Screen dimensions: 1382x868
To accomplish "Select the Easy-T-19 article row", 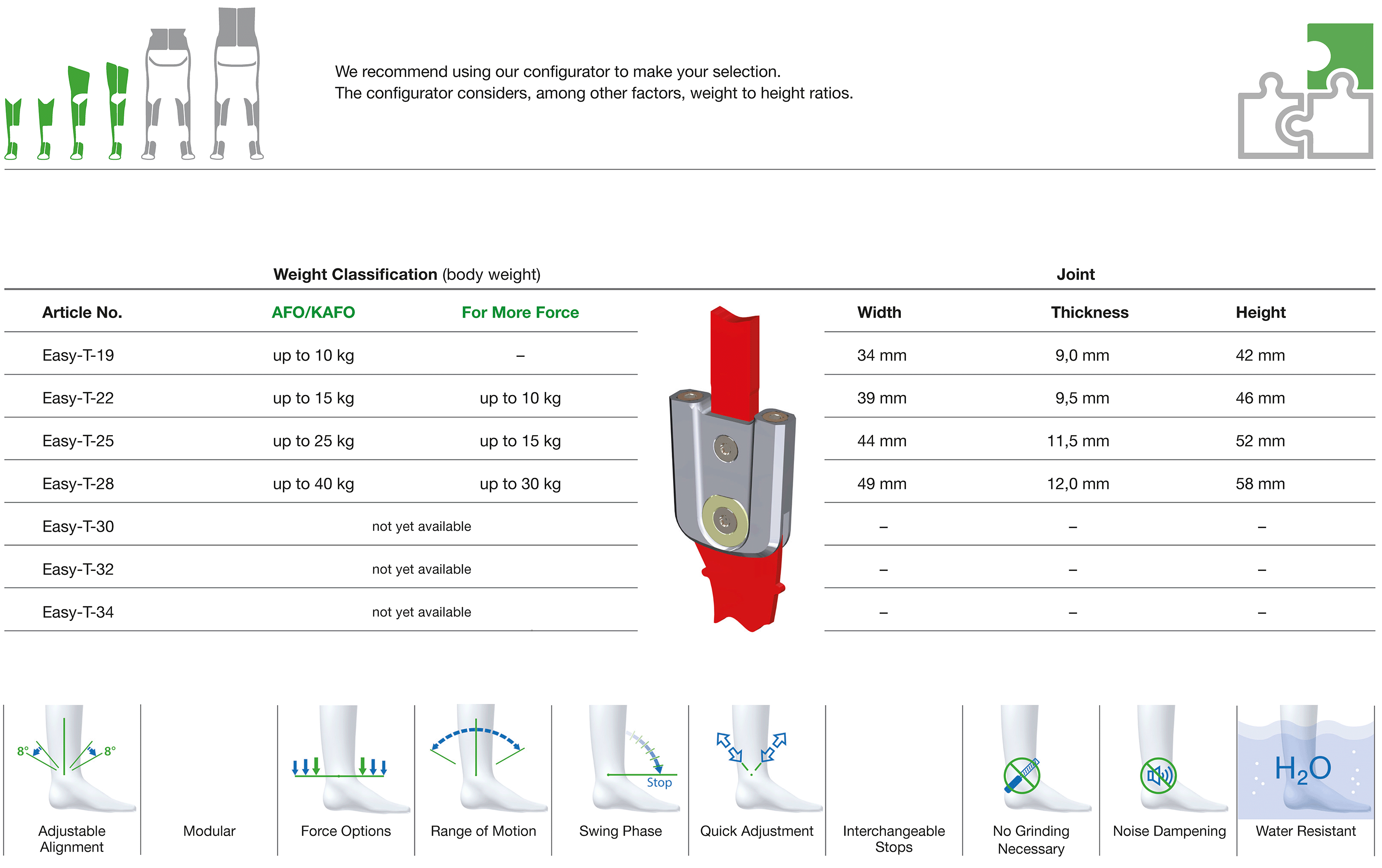I will (321, 355).
